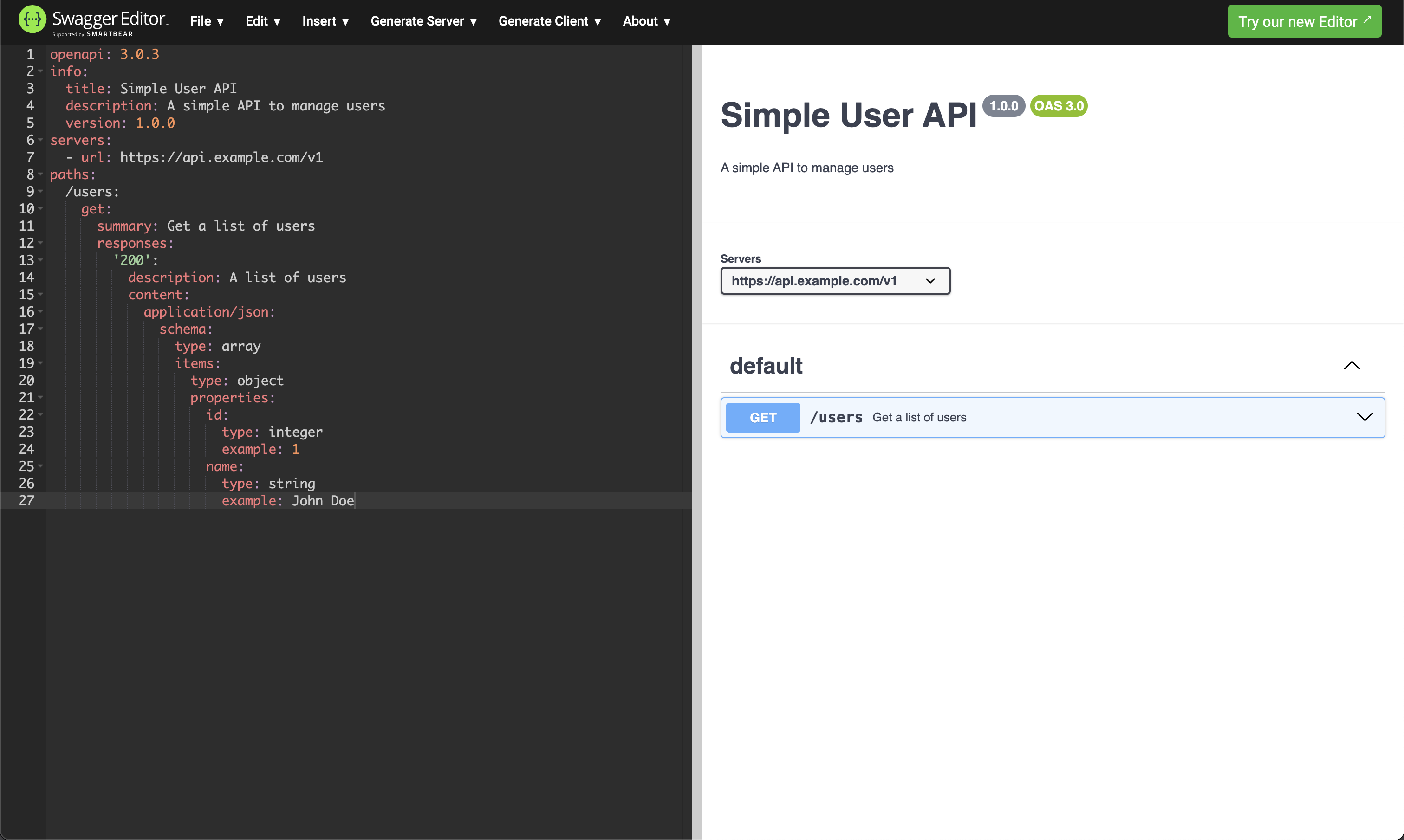Image resolution: width=1404 pixels, height=840 pixels.
Task: Click the /users path link in operation row
Action: pyautogui.click(x=836, y=418)
